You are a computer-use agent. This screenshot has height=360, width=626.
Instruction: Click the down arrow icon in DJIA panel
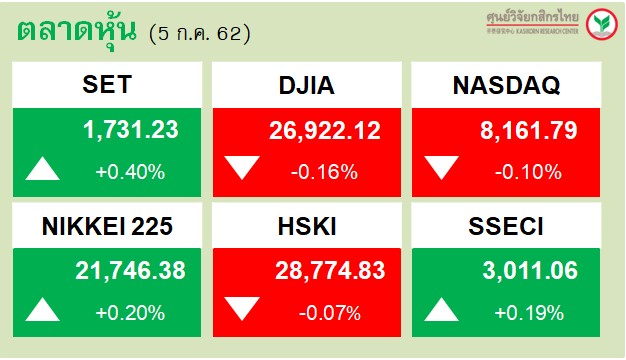coord(242,168)
